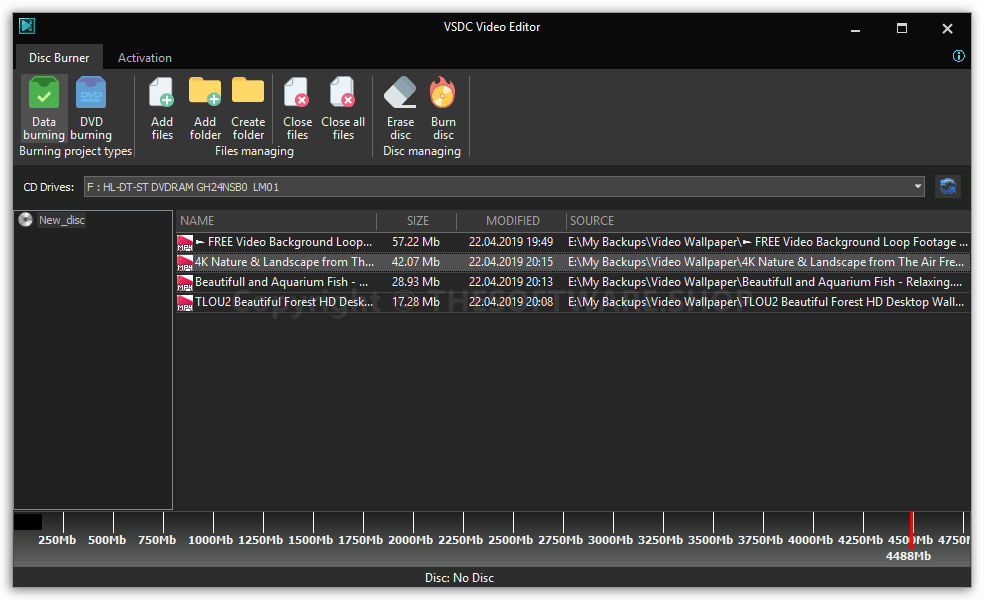Click the 22.04.2019 20:08 modified date
Screen dimensions: 984x600
click(x=511, y=303)
